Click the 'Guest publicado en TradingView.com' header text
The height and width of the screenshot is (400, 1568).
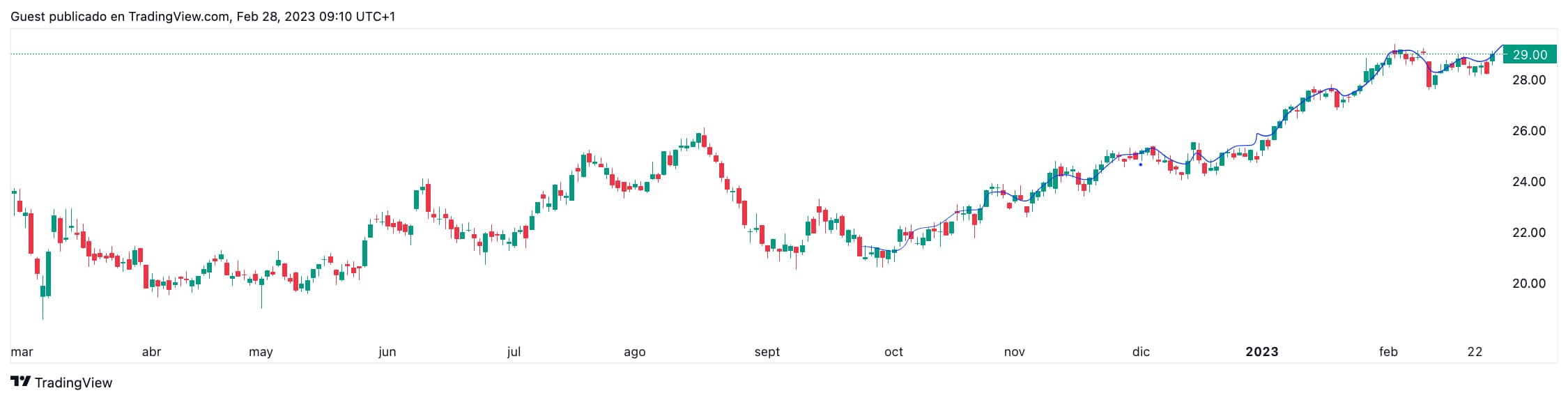coord(120,16)
